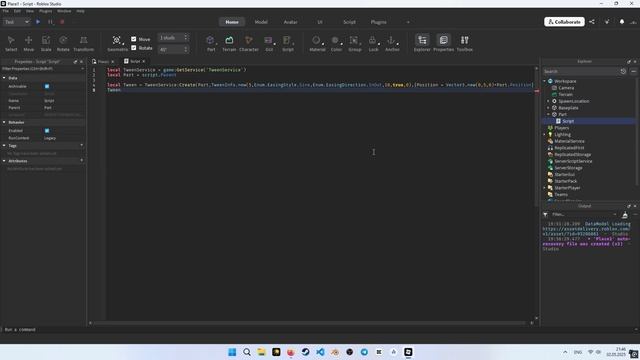Select ReplicatedStorage in Explorer
640x360 pixels.
[572, 155]
